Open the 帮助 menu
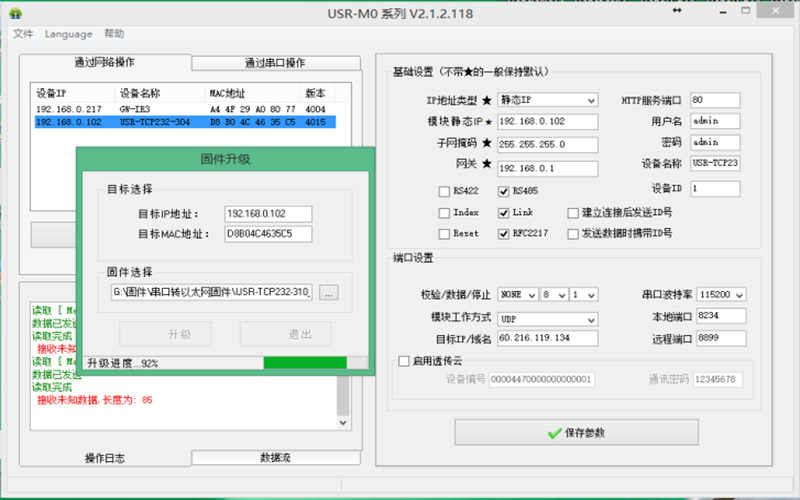The width and height of the screenshot is (800, 500). click(115, 34)
